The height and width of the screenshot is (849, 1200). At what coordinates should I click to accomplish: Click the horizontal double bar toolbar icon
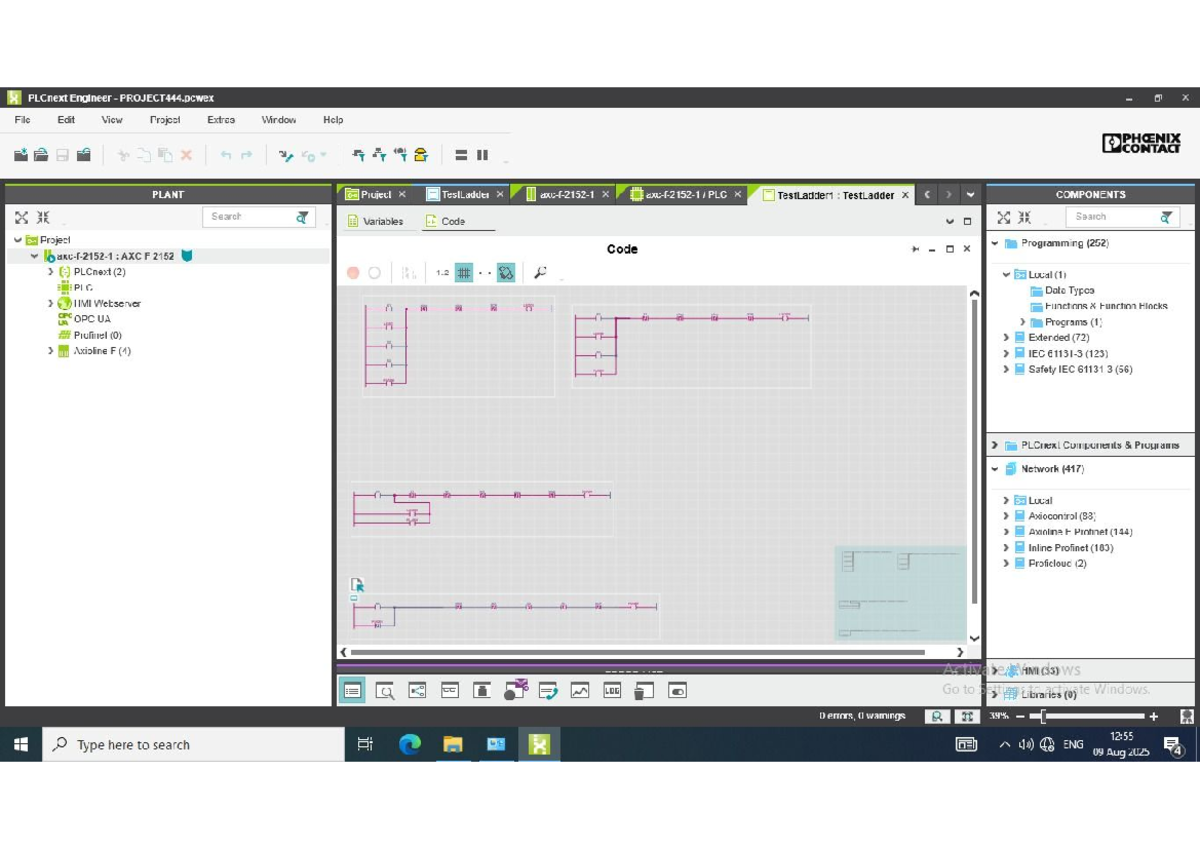point(461,155)
